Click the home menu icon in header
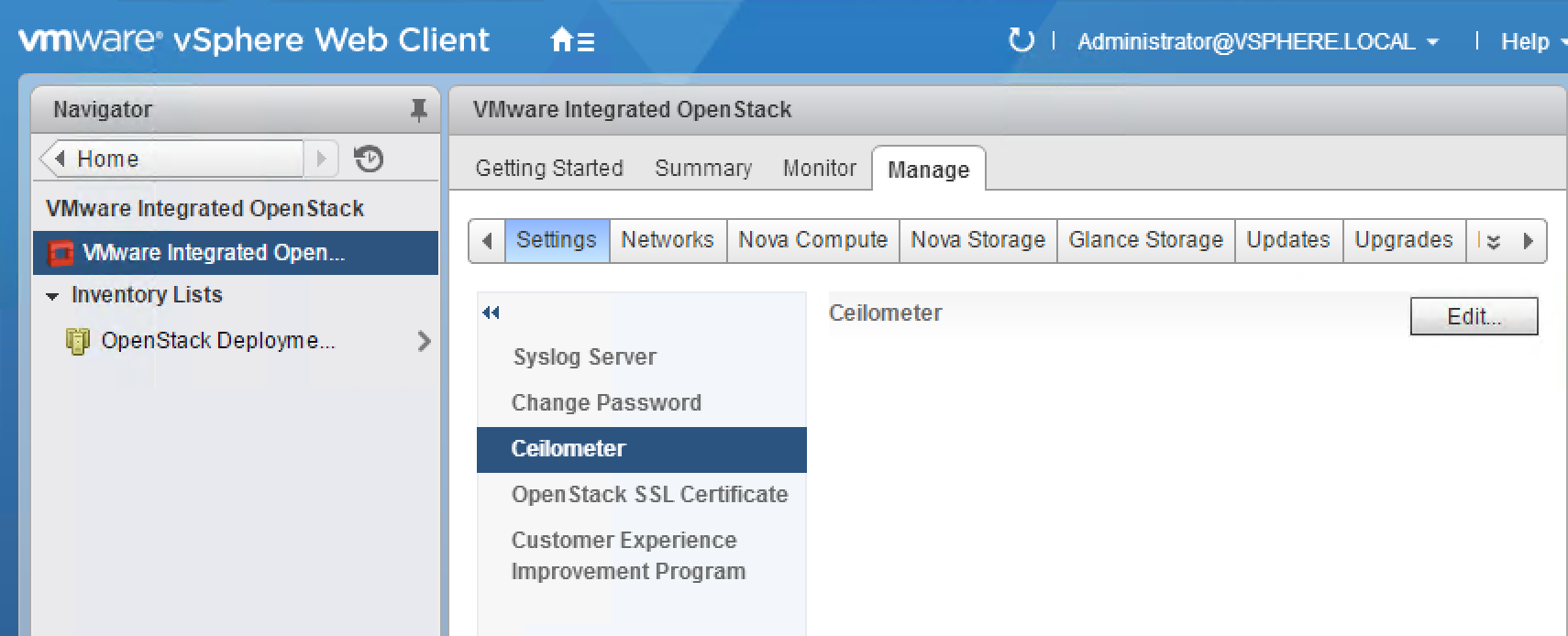Image resolution: width=1568 pixels, height=636 pixels. [572, 41]
